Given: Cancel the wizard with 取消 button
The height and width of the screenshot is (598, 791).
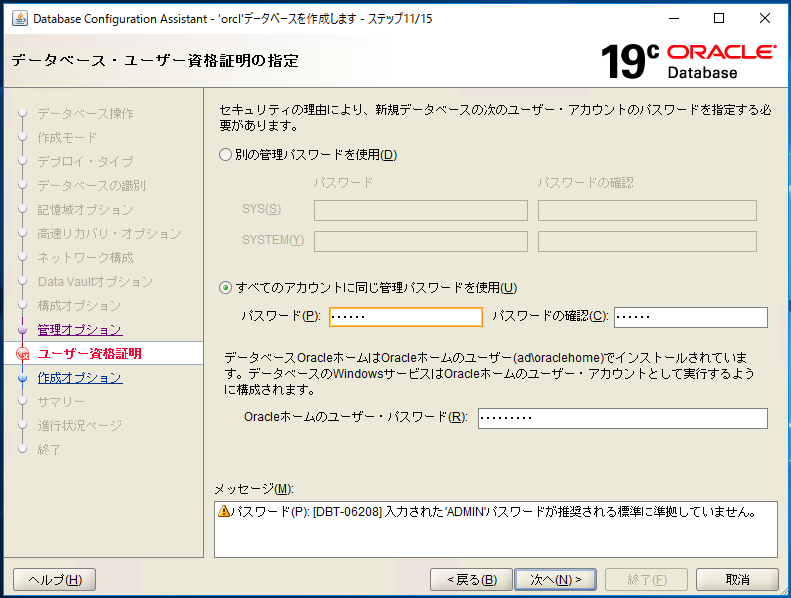Looking at the screenshot, I should 737,580.
